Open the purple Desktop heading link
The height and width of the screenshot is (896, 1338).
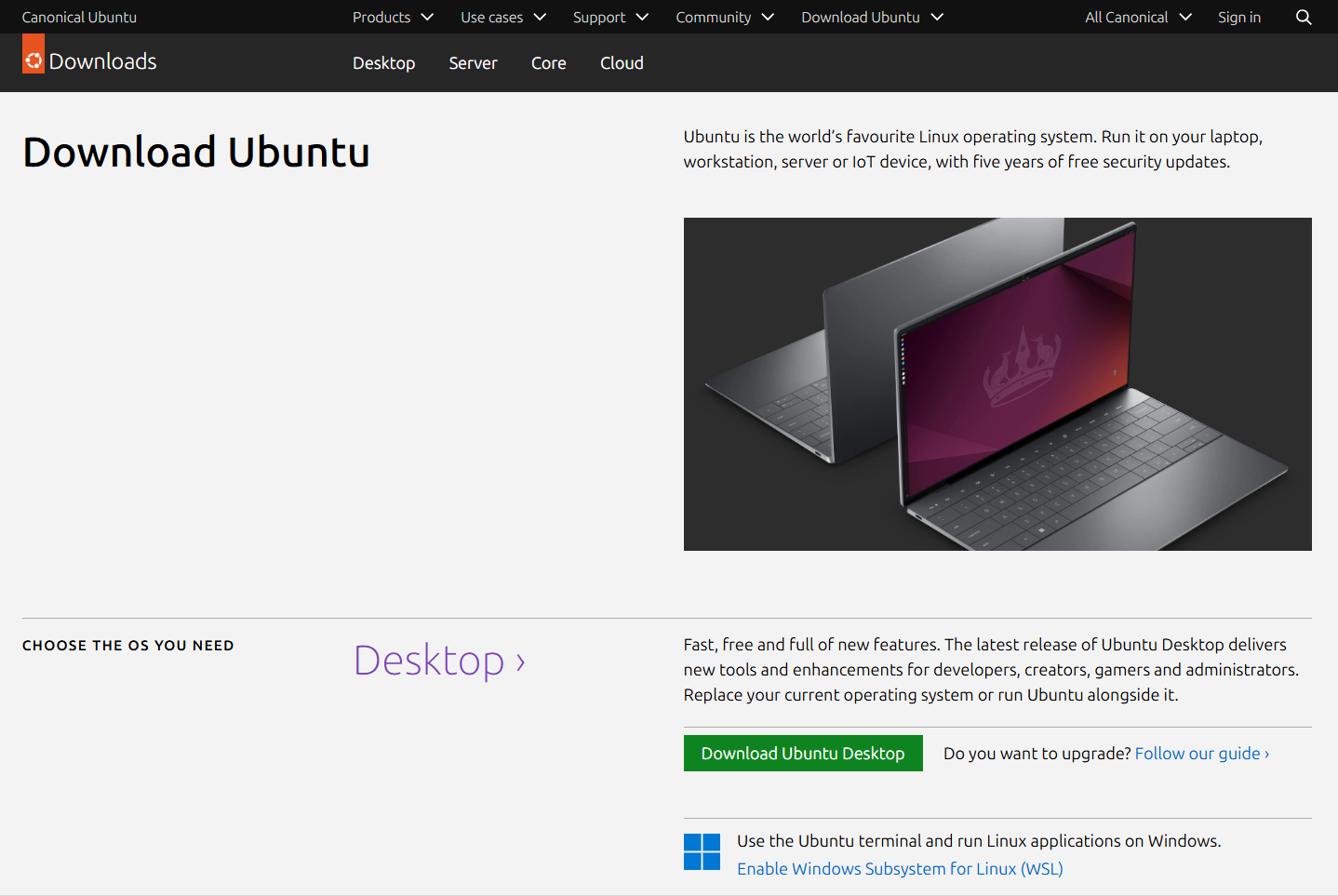(439, 661)
